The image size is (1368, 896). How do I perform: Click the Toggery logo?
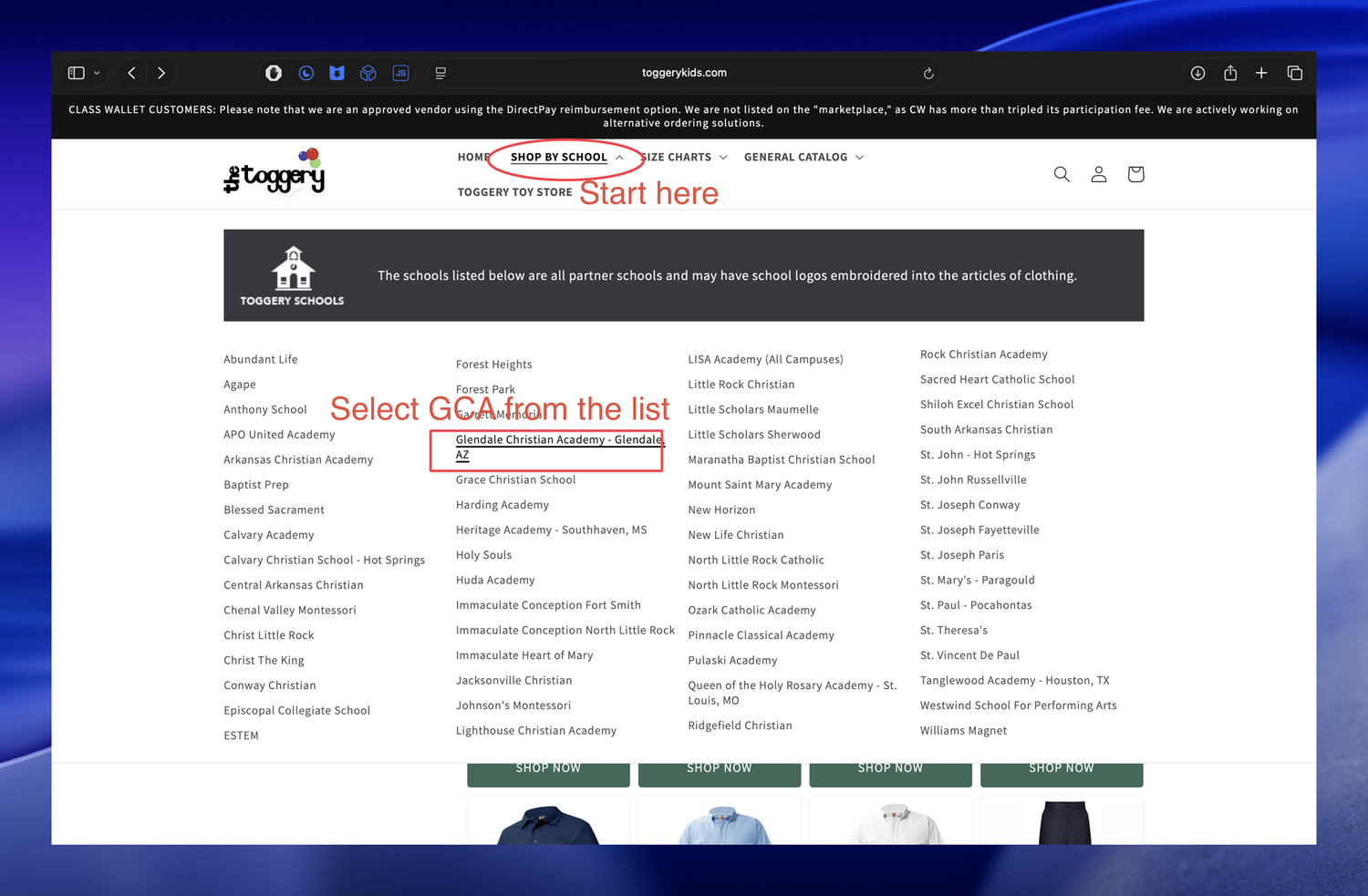click(x=275, y=171)
